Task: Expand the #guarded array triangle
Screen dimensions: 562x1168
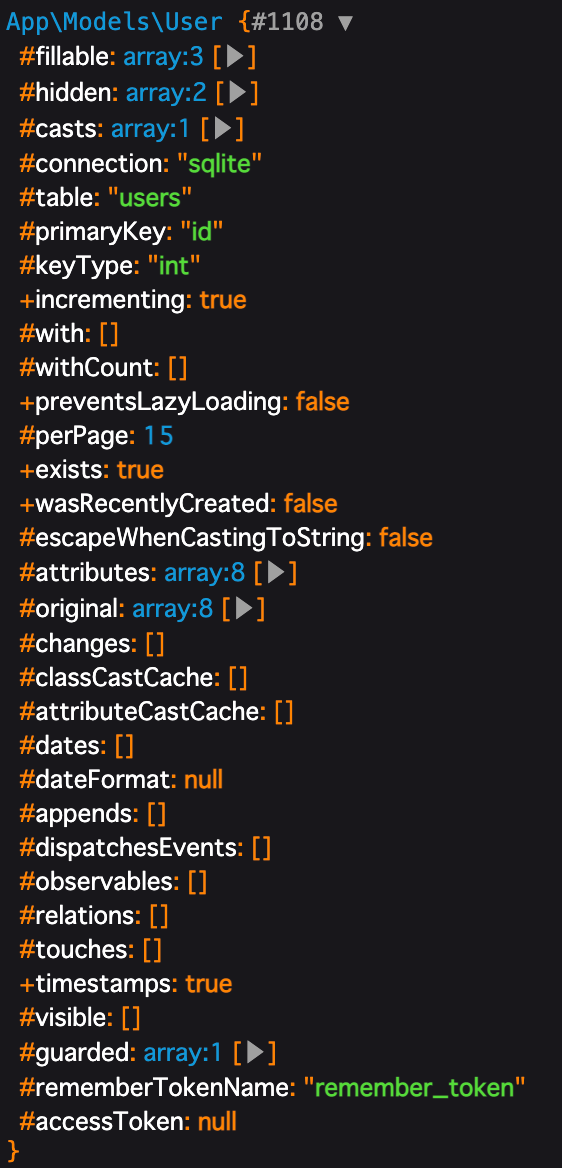Action: 255,1053
